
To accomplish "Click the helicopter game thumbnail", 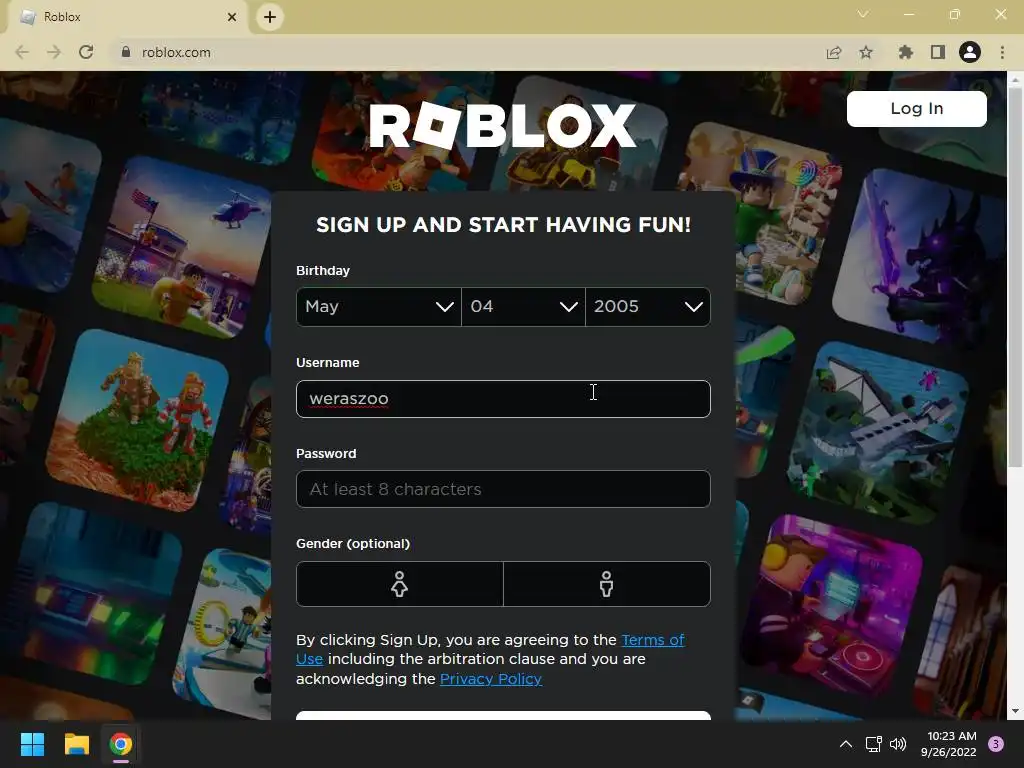I will coord(185,248).
